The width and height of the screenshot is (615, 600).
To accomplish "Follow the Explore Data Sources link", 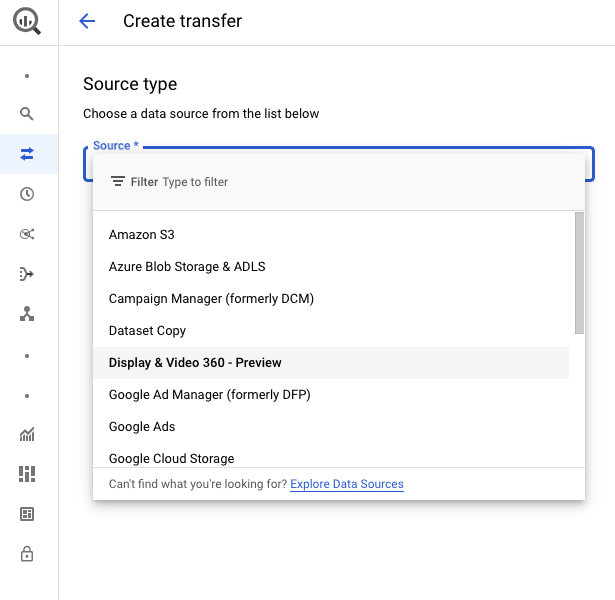I will (x=347, y=484).
